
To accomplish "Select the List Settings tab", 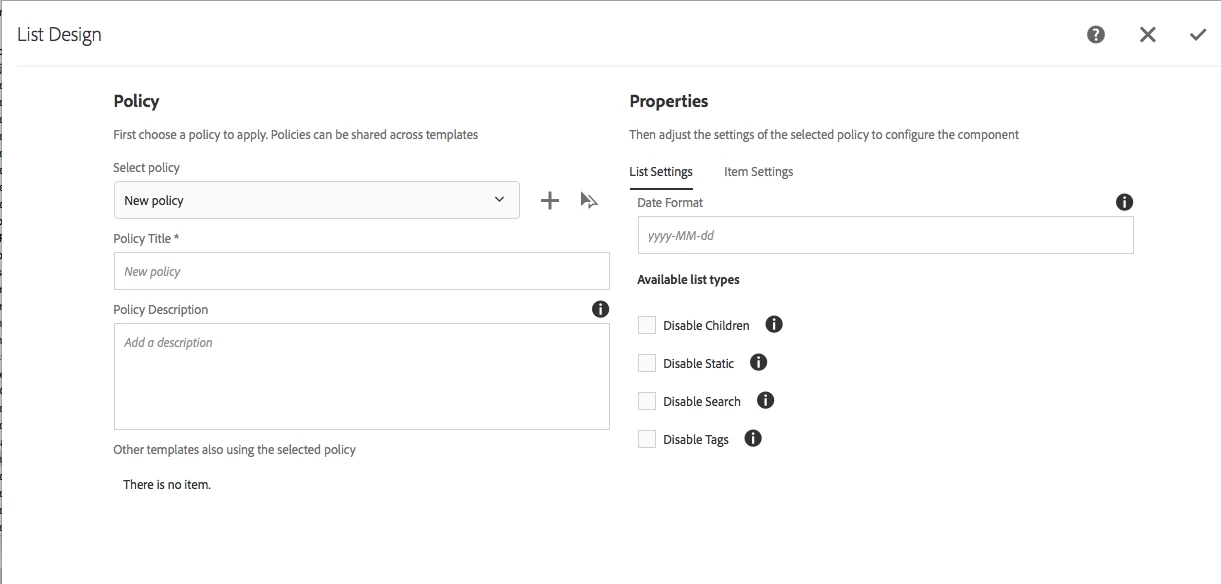I will (x=660, y=172).
